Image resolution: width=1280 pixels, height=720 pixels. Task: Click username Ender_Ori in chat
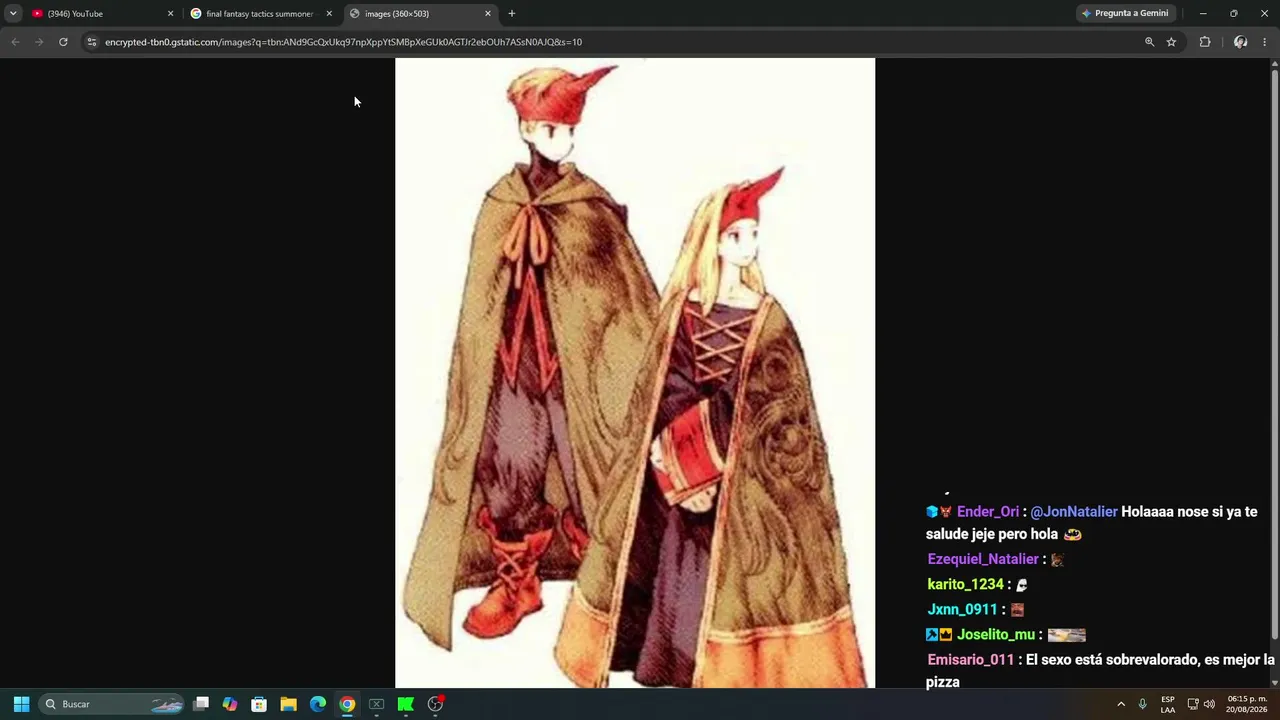(988, 512)
